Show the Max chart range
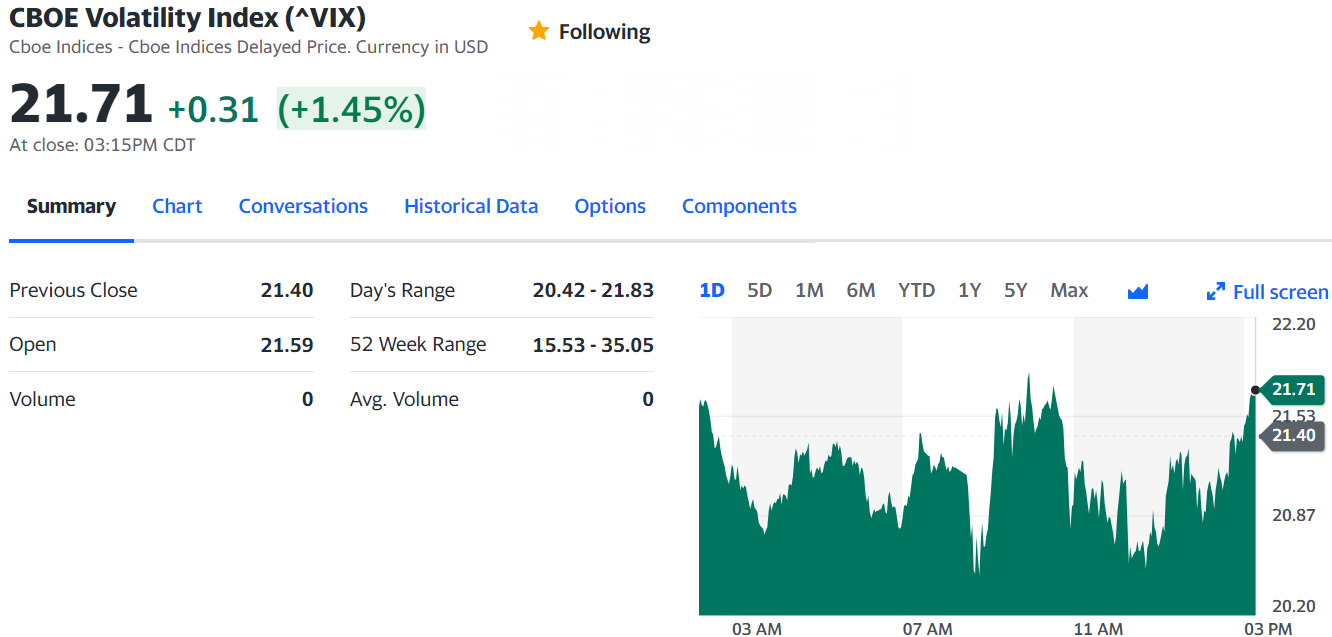This screenshot has width=1332, height=637. tap(1069, 290)
